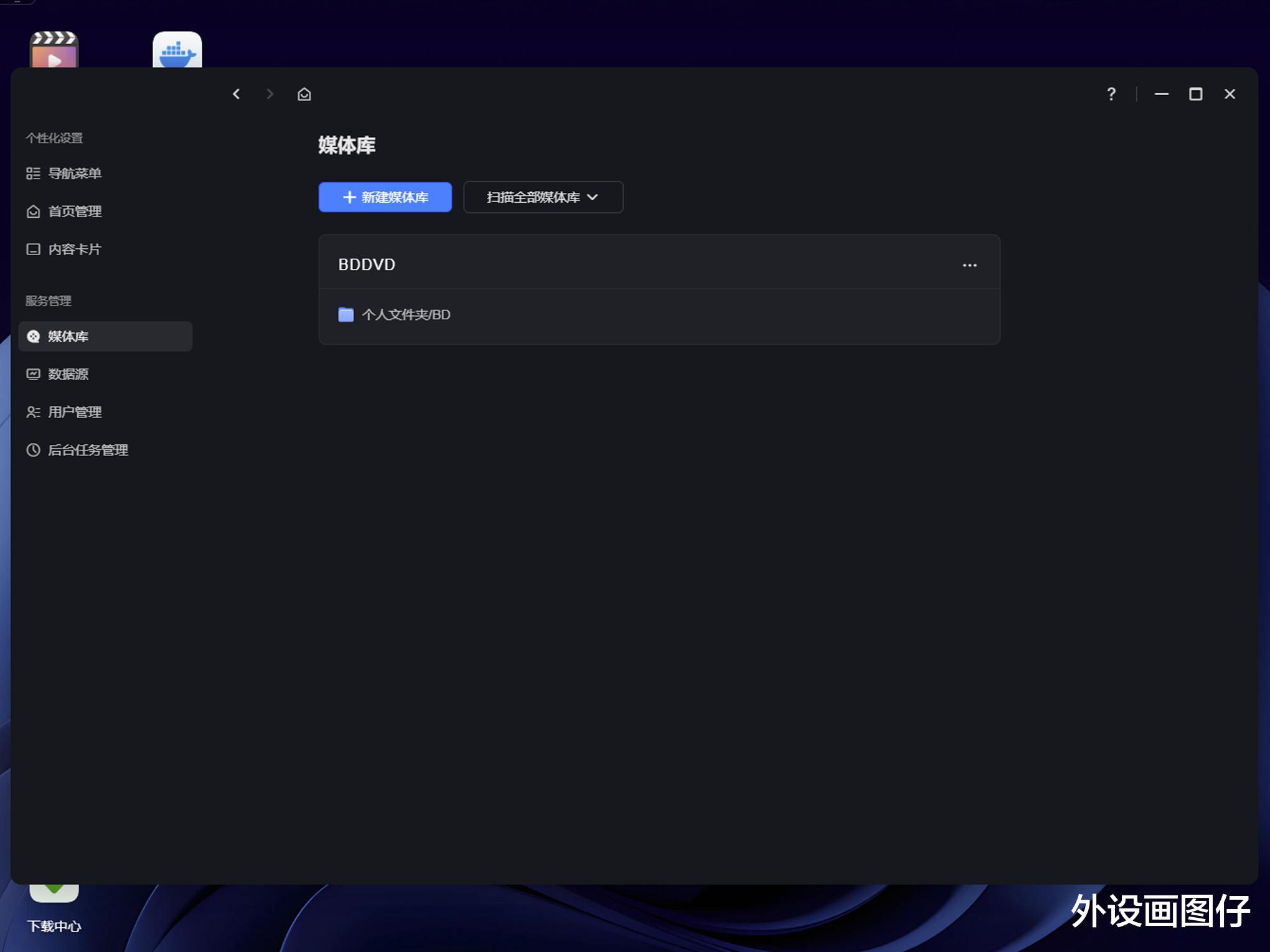
Task: Open 用户管理 section
Action: 75,413
